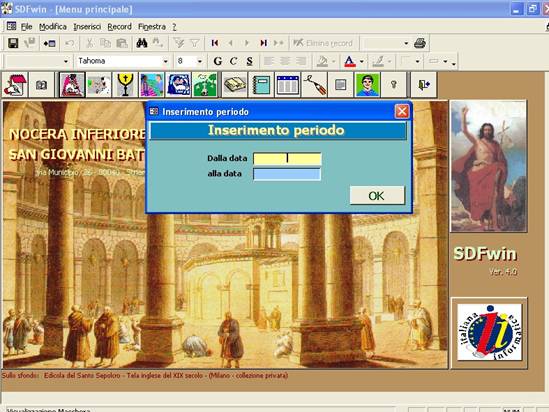Open the wedding couple icon
Viewport: 549px width, 412px height.
tap(151, 85)
